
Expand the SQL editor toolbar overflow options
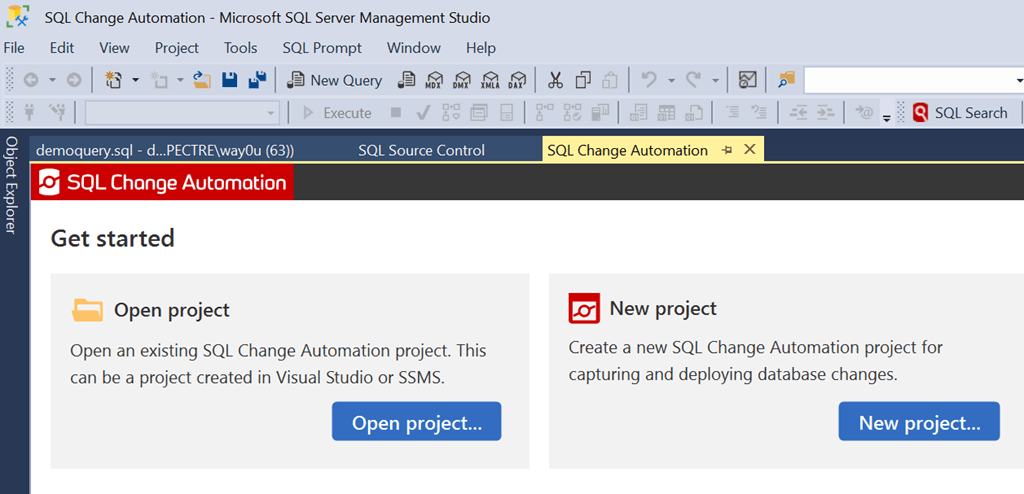click(886, 118)
